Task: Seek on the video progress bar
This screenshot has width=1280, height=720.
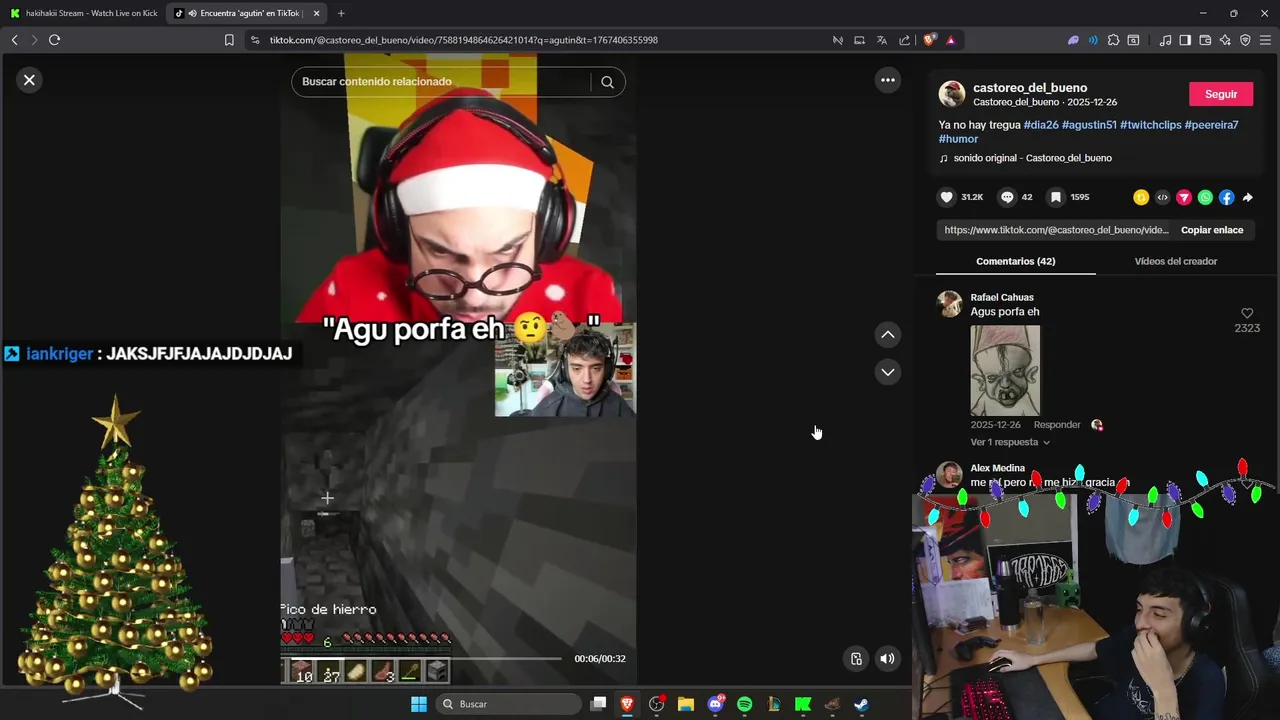Action: (x=425, y=658)
